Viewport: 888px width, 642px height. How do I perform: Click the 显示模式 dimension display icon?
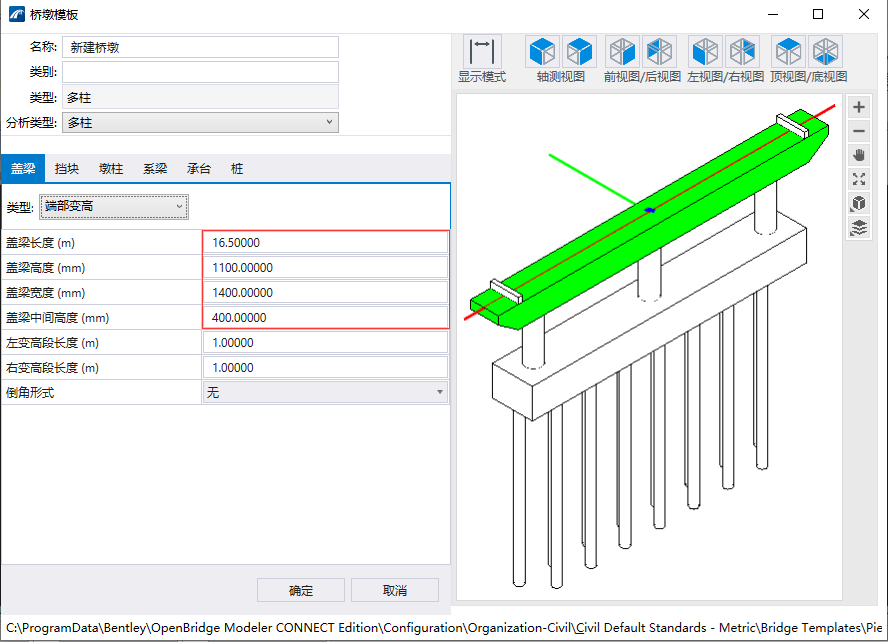(x=482, y=51)
